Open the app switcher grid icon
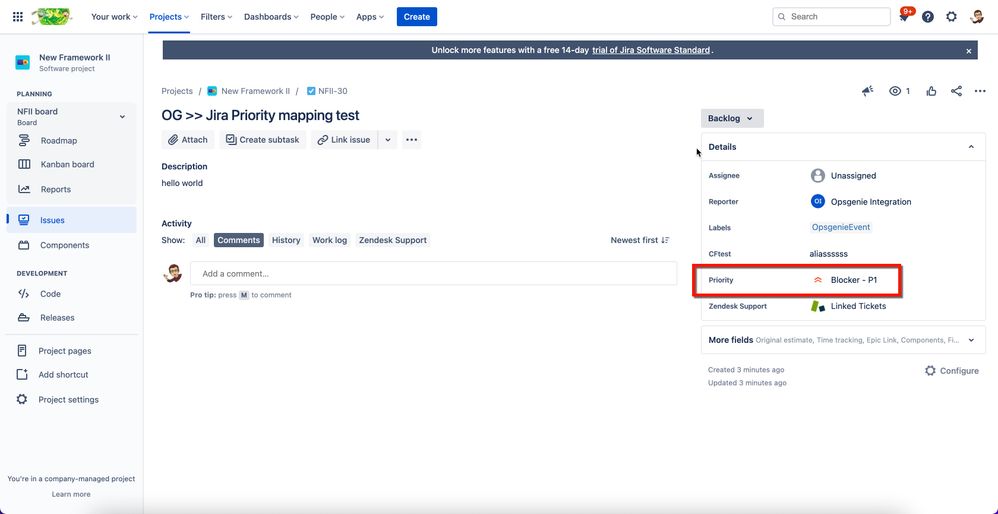Screen dimensions: 998x514 coord(18,17)
